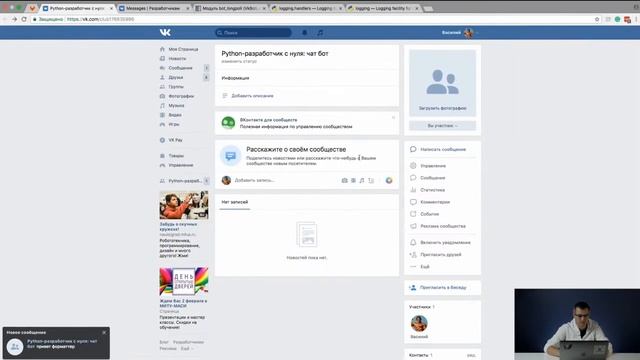Open Видео in the left menu
The height and width of the screenshot is (360, 640).
pyautogui.click(x=175, y=115)
